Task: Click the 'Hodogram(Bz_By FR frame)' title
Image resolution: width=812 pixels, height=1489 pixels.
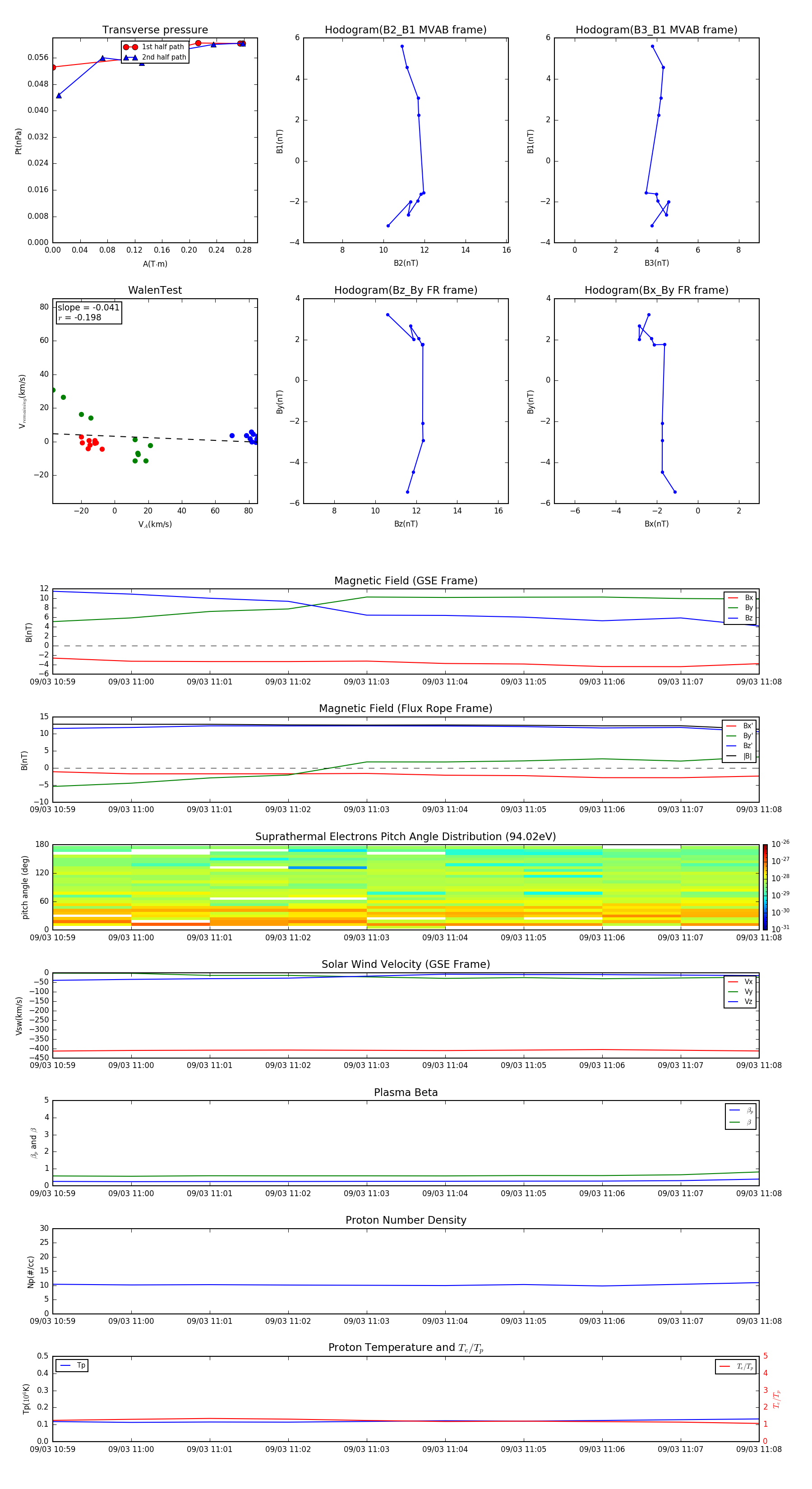Action: [406, 290]
